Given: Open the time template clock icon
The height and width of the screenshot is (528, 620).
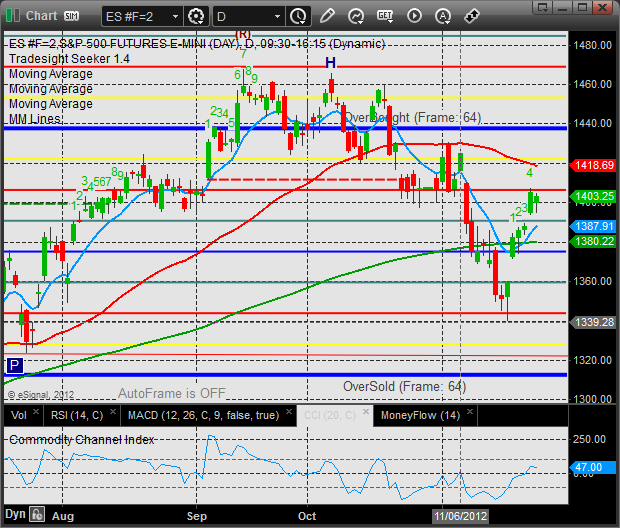Looking at the screenshot, I should [x=298, y=17].
